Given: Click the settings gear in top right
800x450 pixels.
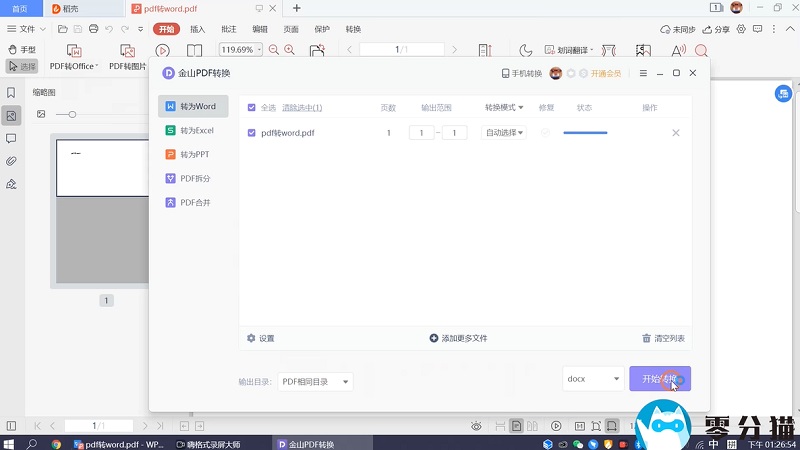Looking at the screenshot, I should (x=741, y=29).
